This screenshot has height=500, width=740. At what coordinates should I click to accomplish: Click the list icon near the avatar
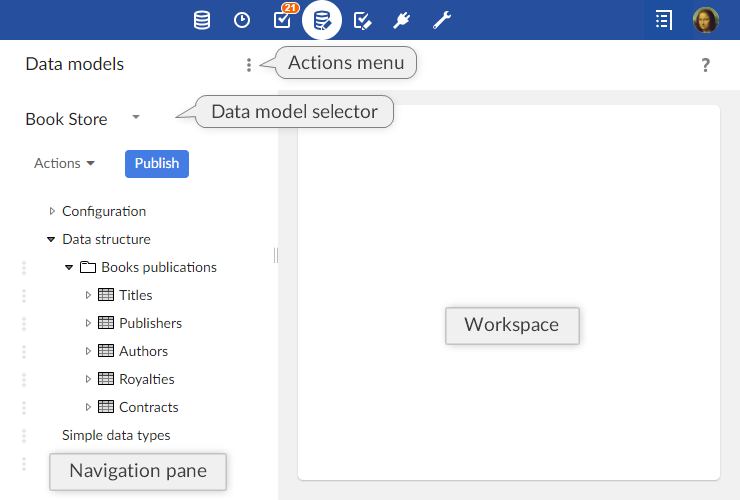tap(664, 20)
